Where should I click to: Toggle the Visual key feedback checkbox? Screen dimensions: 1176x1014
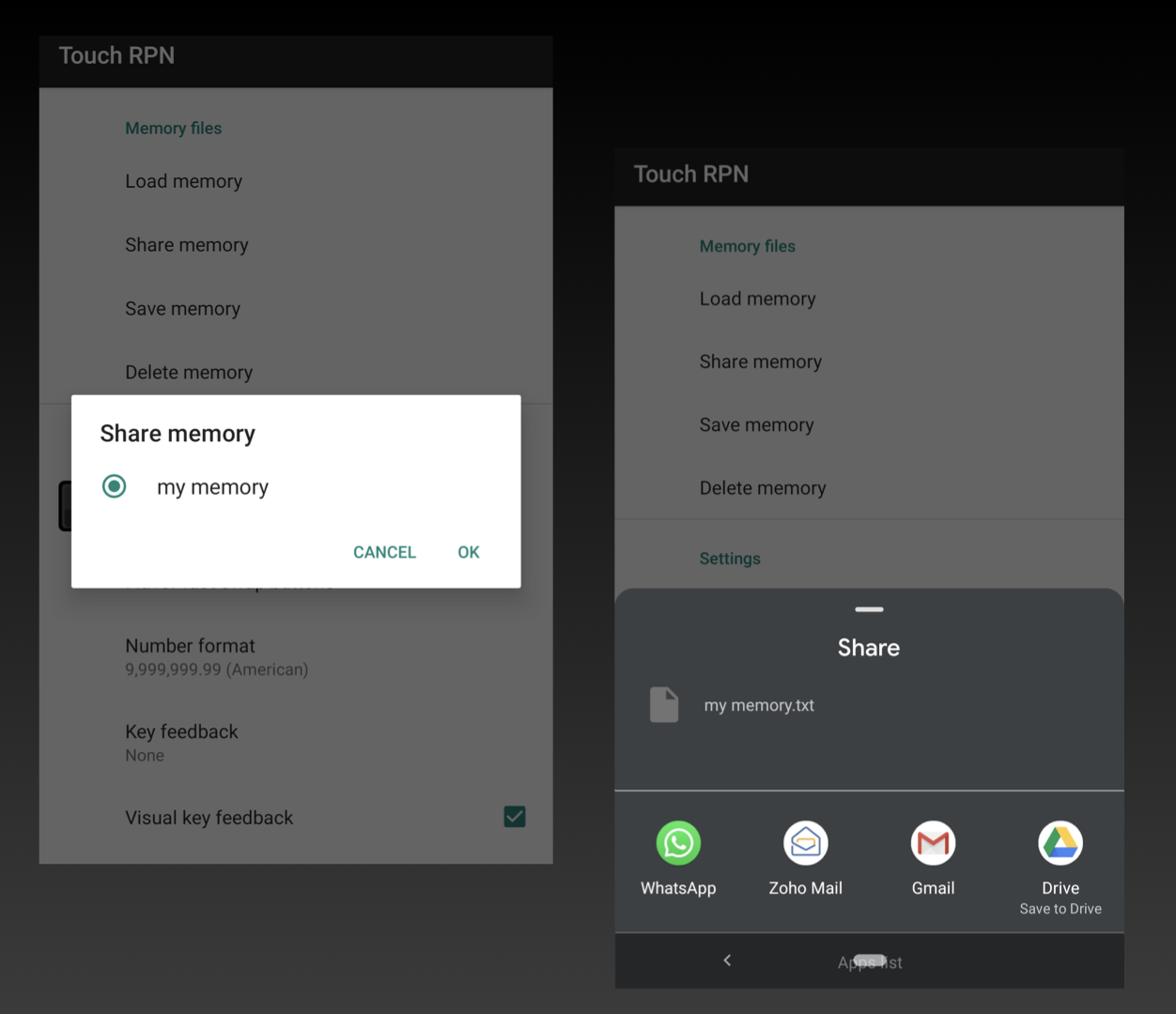(515, 817)
